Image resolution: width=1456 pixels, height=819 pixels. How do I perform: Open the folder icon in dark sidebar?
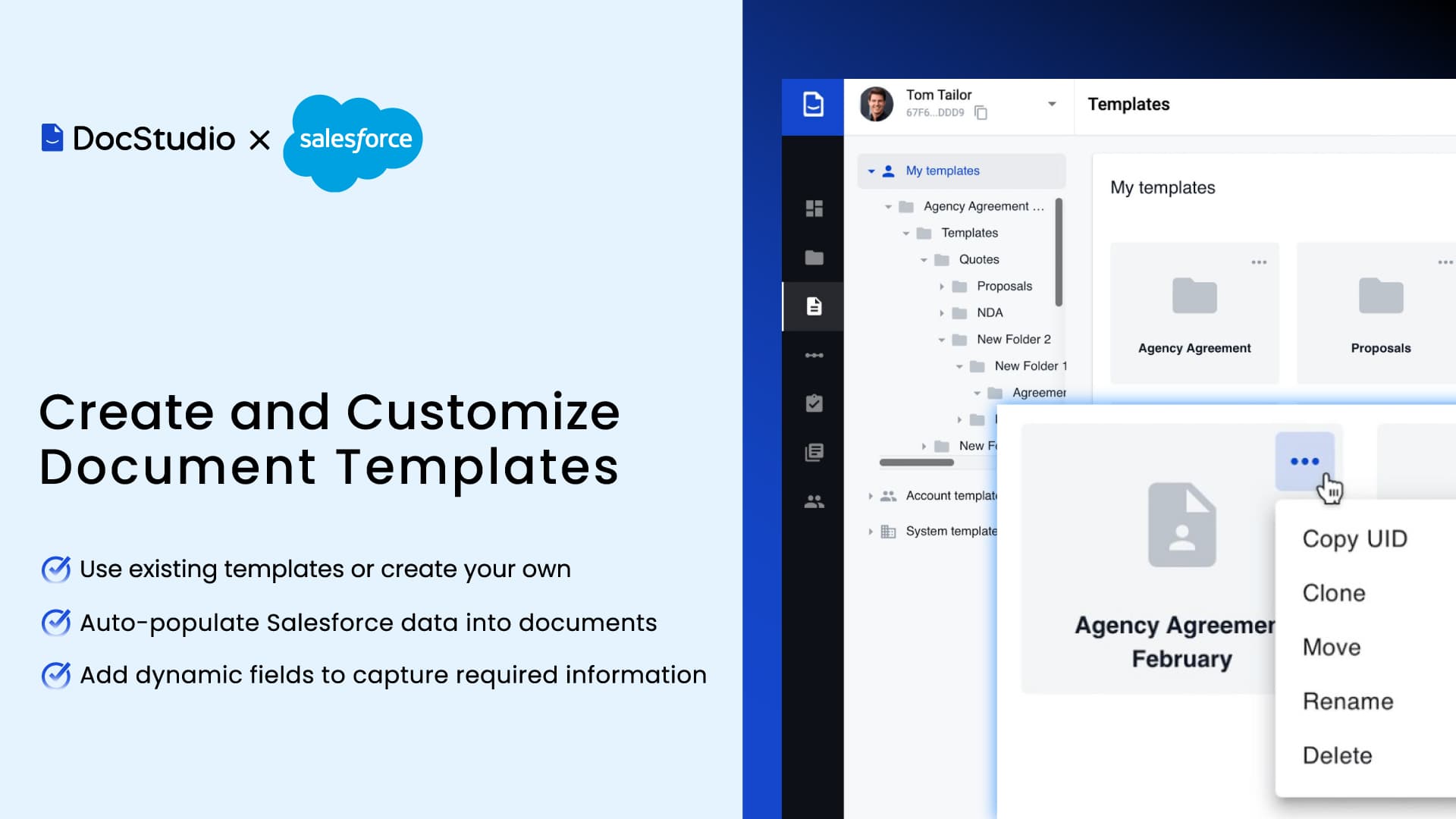(814, 258)
